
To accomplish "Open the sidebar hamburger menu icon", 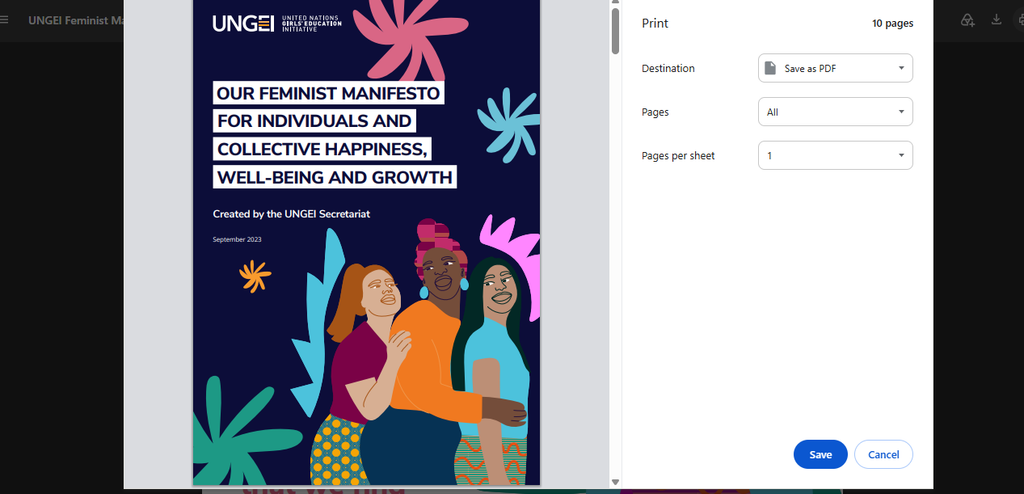I will pos(4,20).
